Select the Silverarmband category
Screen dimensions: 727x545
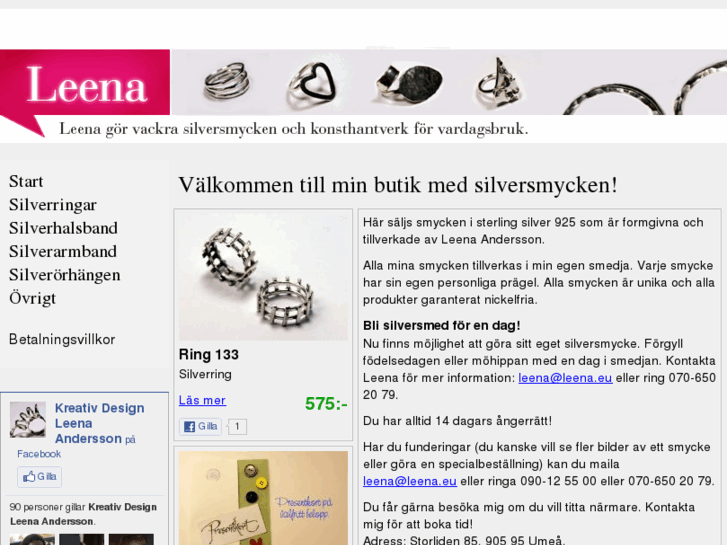click(x=63, y=251)
